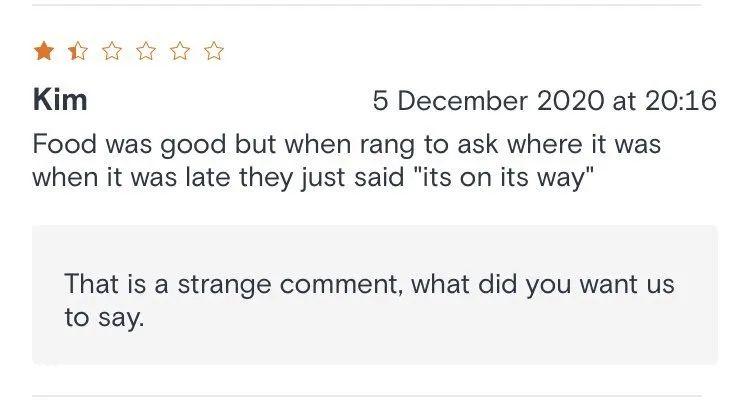Click the reply's ending words 'to say.'
This screenshot has width=750, height=404.
point(104,317)
